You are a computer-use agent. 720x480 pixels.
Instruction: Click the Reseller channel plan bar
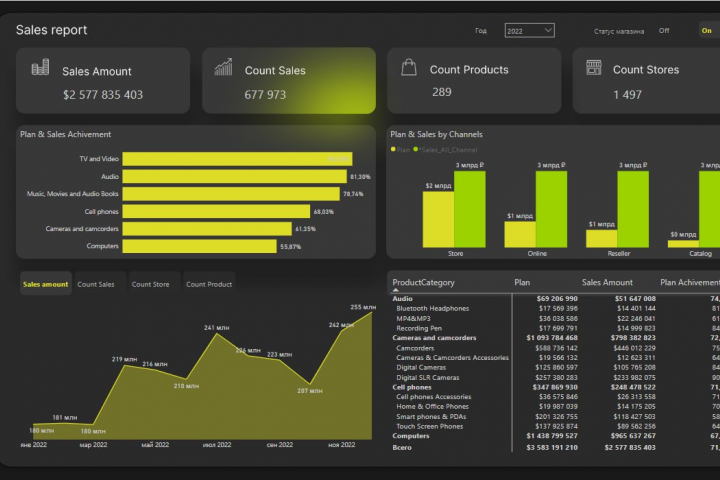coord(602,239)
